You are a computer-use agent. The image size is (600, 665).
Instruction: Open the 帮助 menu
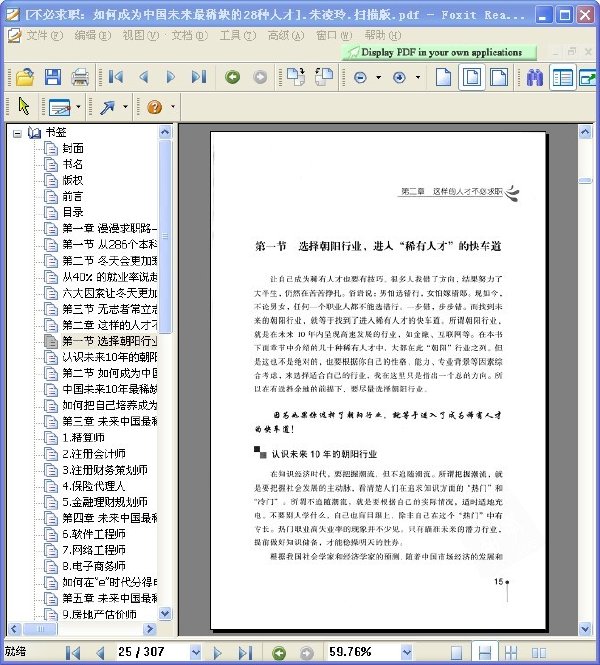pyautogui.click(x=382, y=35)
